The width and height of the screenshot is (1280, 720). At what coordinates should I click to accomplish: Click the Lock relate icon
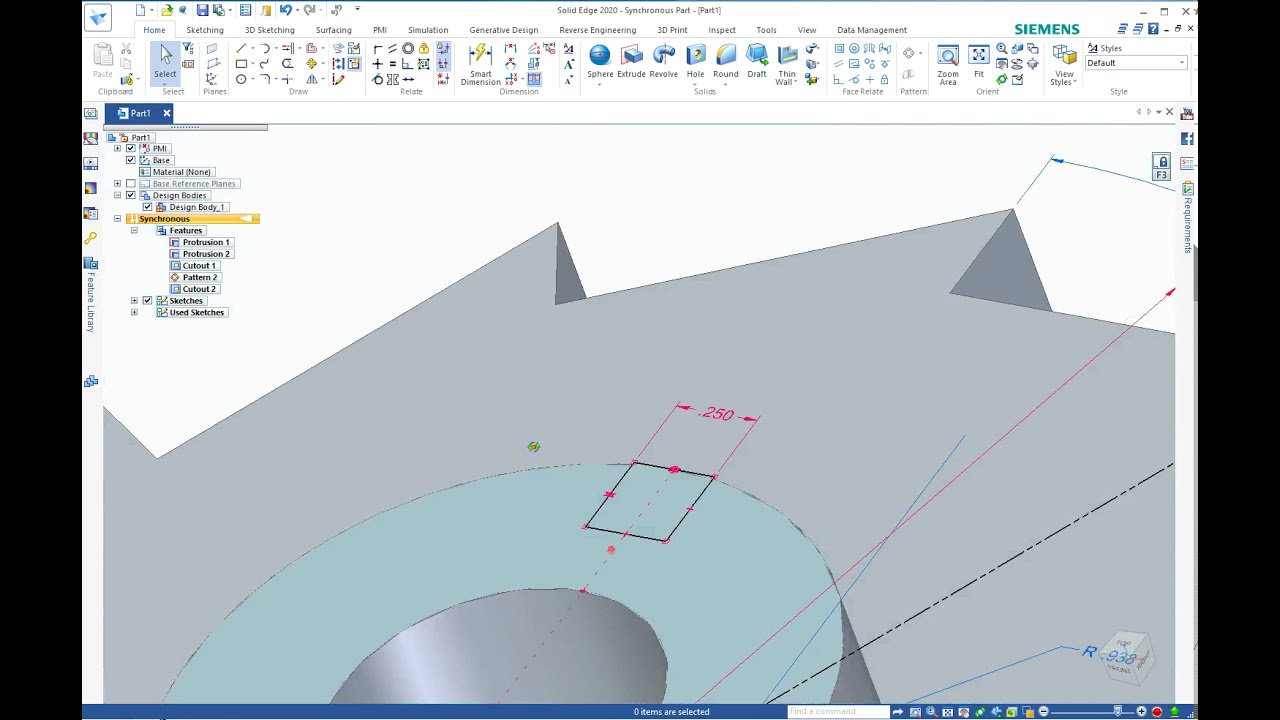click(x=424, y=49)
